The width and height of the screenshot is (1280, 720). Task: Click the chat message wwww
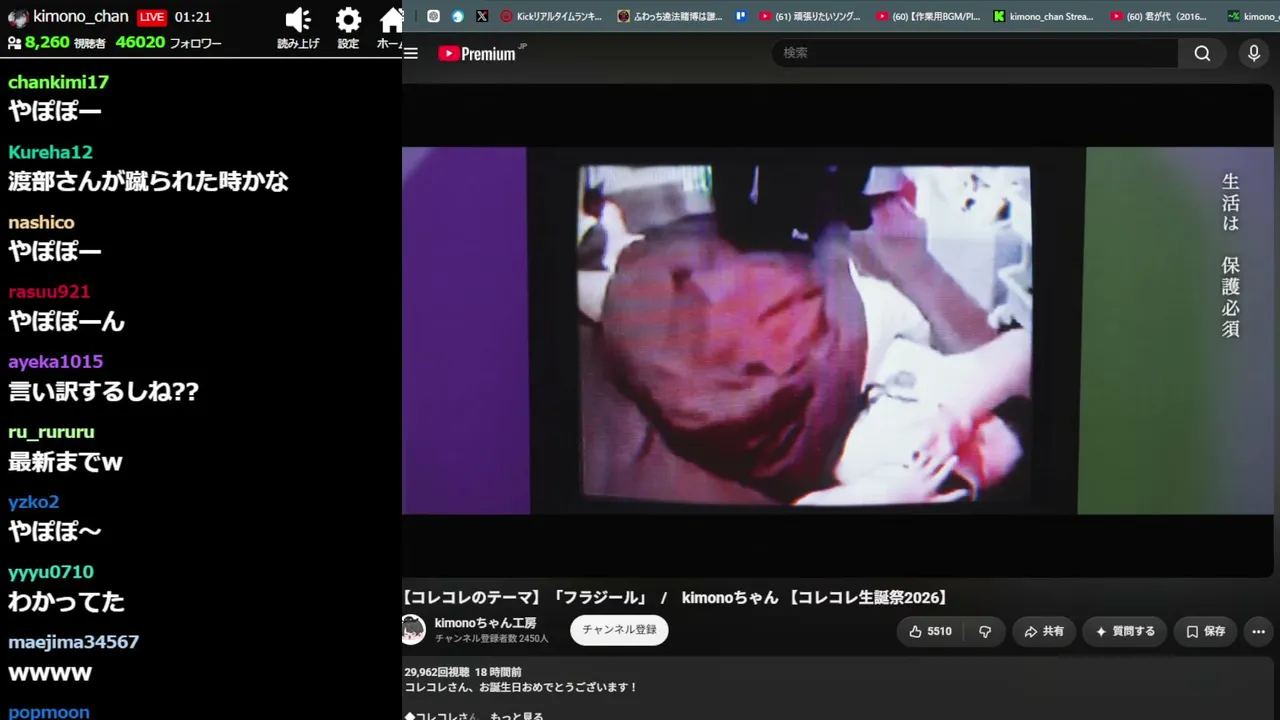click(50, 672)
